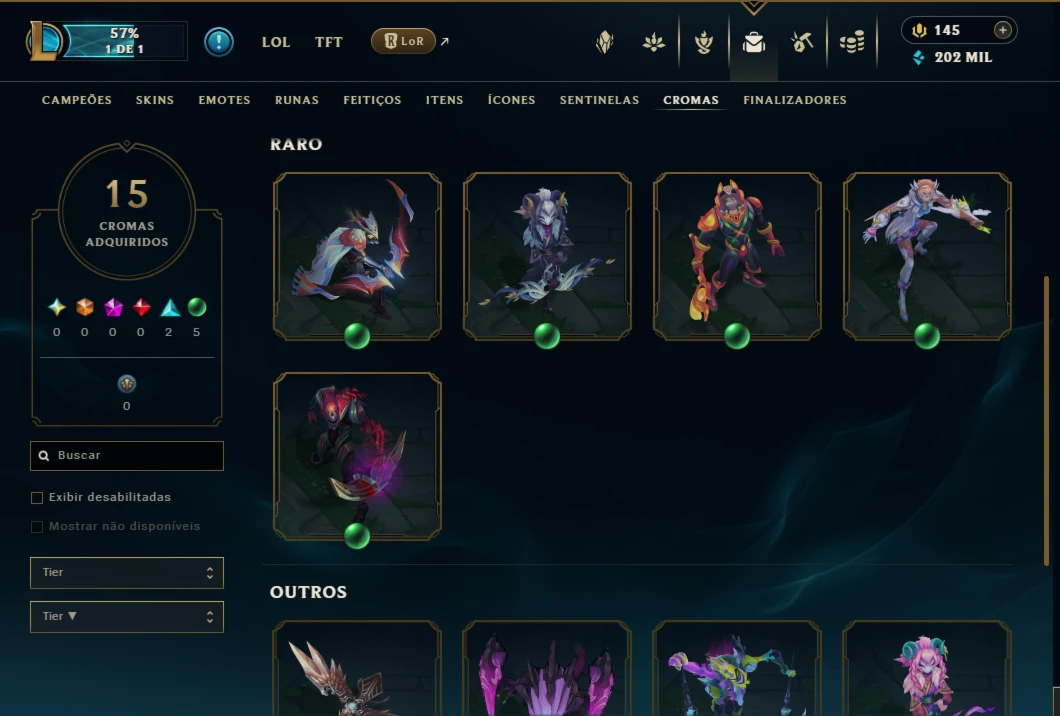Launch the LoR button
Image resolution: width=1060 pixels, height=716 pixels.
coord(403,41)
